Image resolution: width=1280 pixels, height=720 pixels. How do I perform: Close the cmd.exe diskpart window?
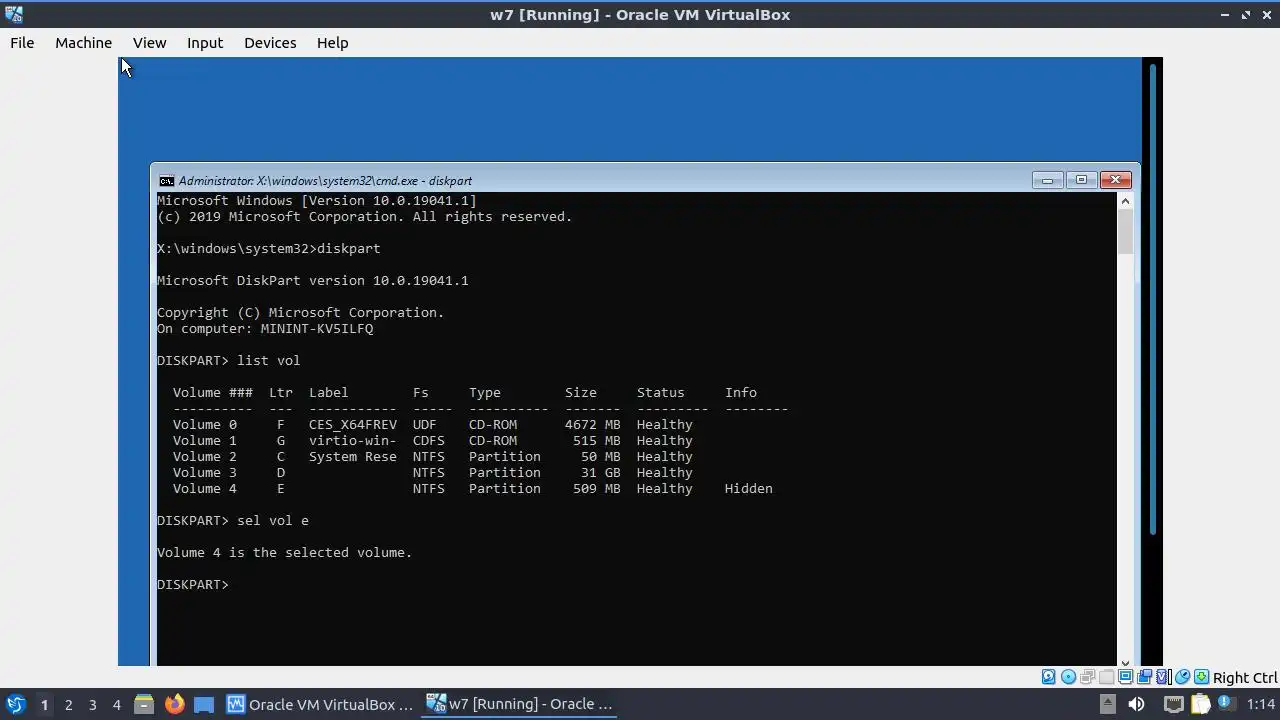click(1115, 180)
